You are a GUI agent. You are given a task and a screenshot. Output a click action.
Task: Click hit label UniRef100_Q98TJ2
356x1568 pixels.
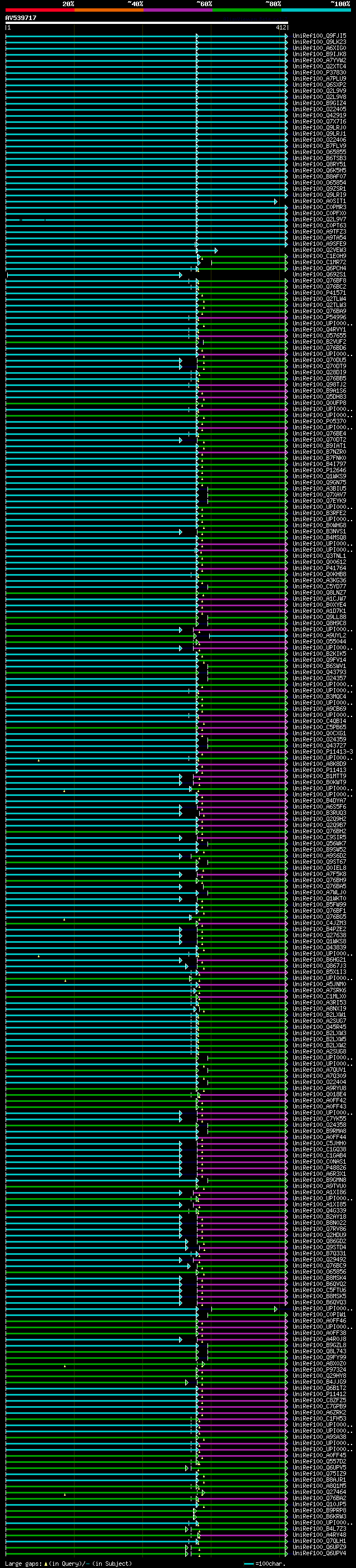pyautogui.click(x=319, y=385)
